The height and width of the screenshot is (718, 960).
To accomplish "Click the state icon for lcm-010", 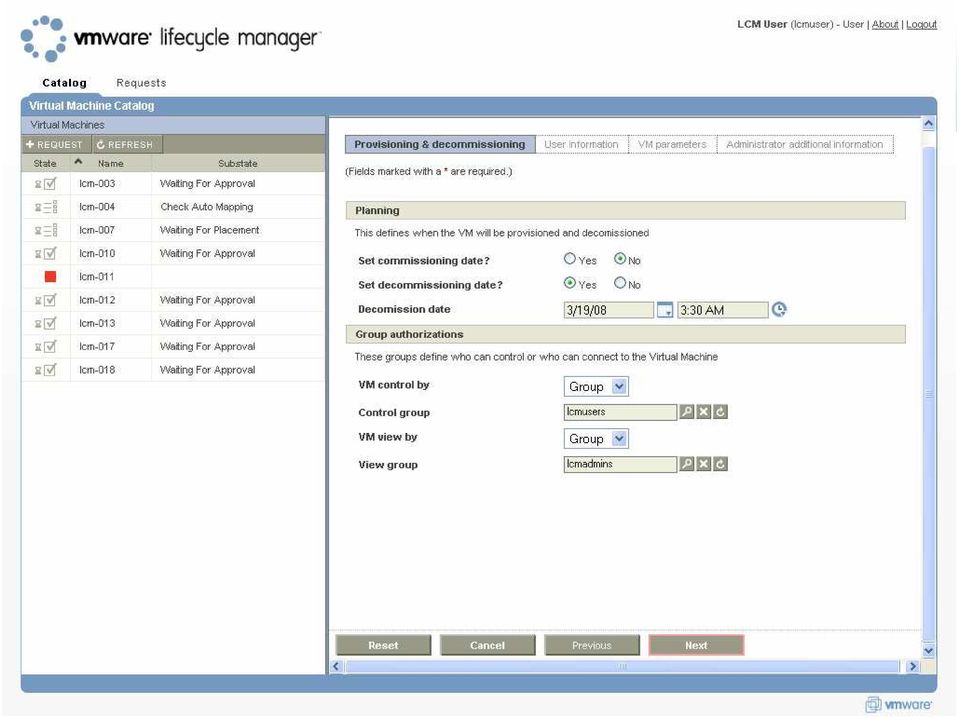I will pos(46,253).
